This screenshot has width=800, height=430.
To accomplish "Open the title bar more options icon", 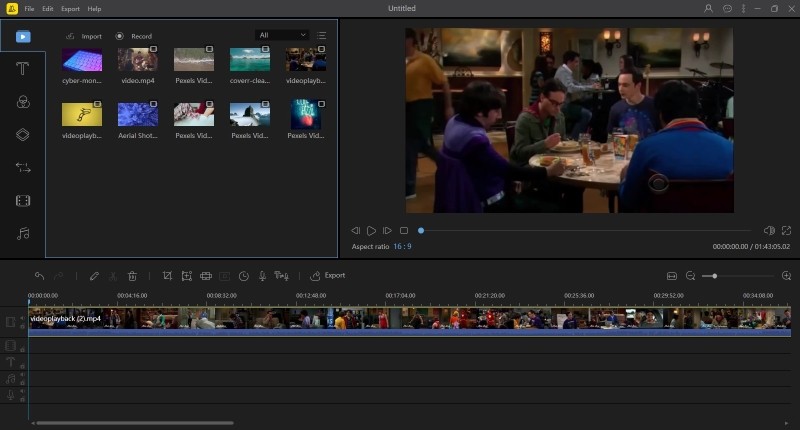I will [743, 9].
